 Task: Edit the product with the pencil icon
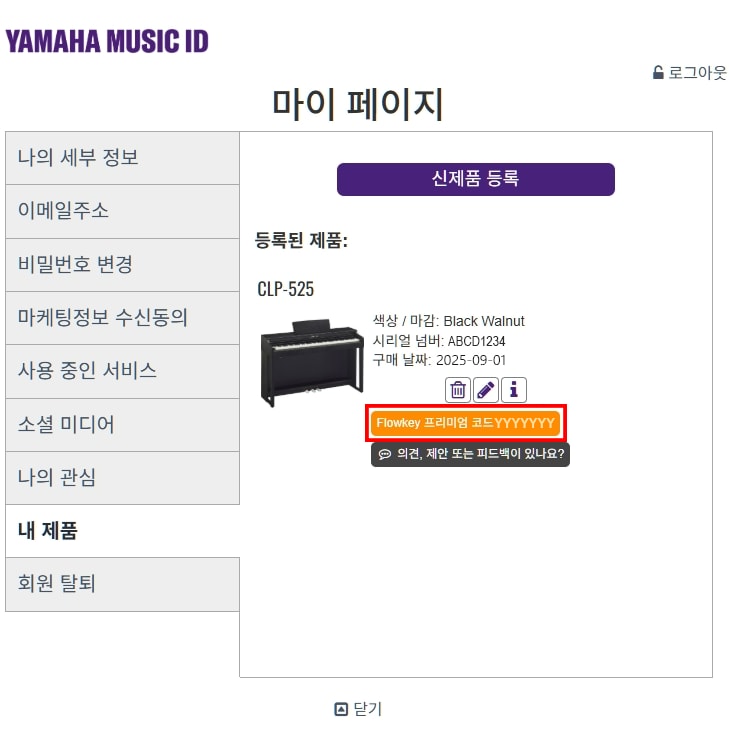pyautogui.click(x=485, y=390)
